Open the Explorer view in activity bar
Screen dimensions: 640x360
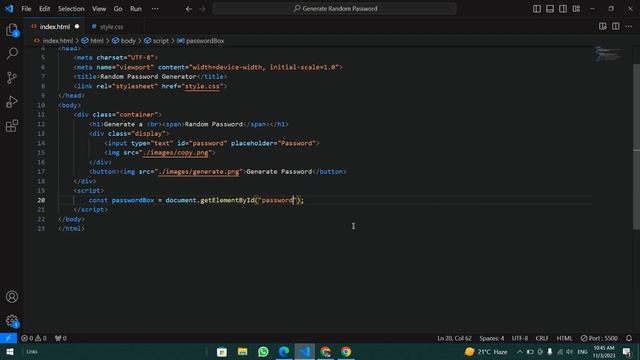coord(12,30)
